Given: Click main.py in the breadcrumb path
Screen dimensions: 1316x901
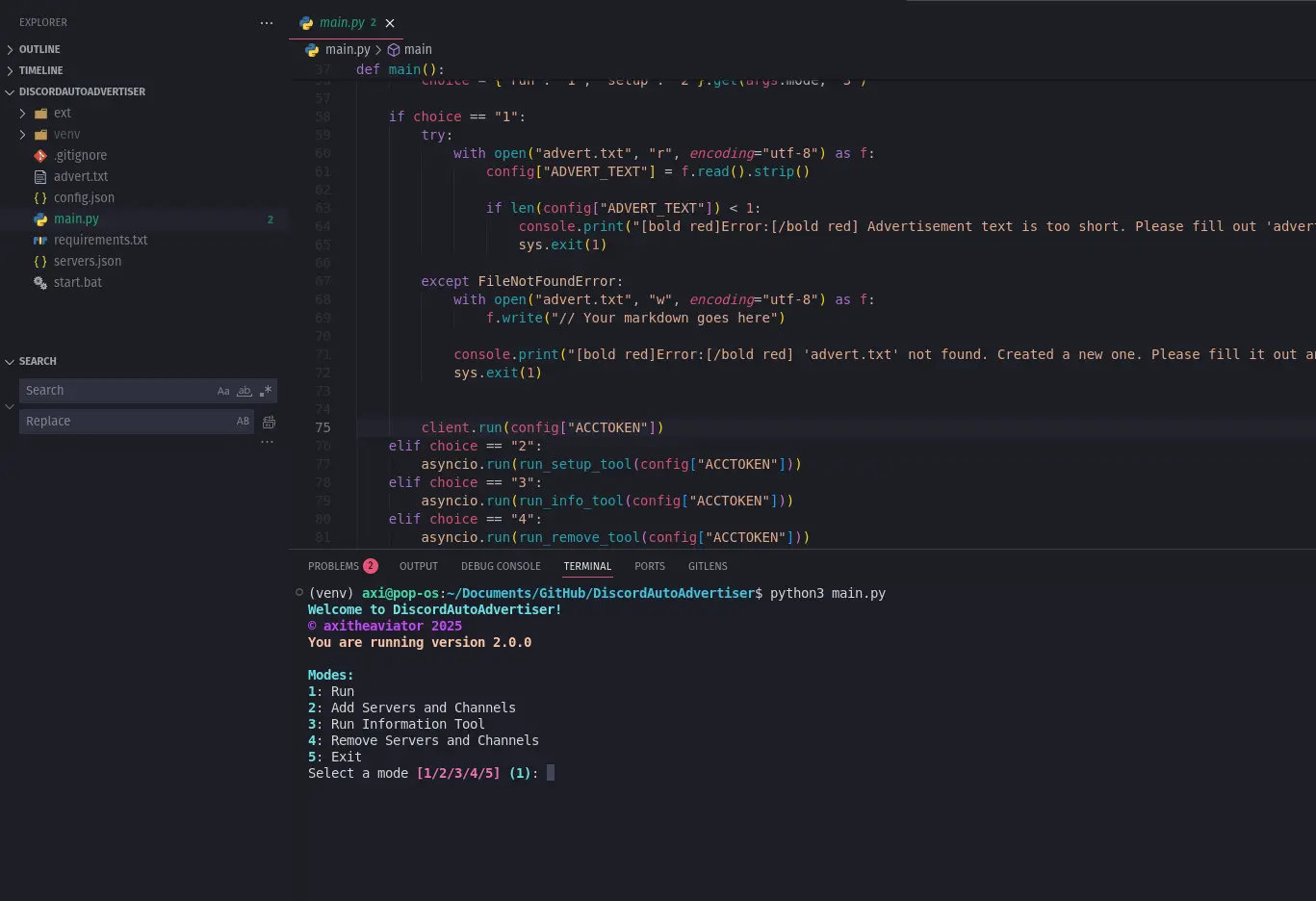Looking at the screenshot, I should coord(347,50).
